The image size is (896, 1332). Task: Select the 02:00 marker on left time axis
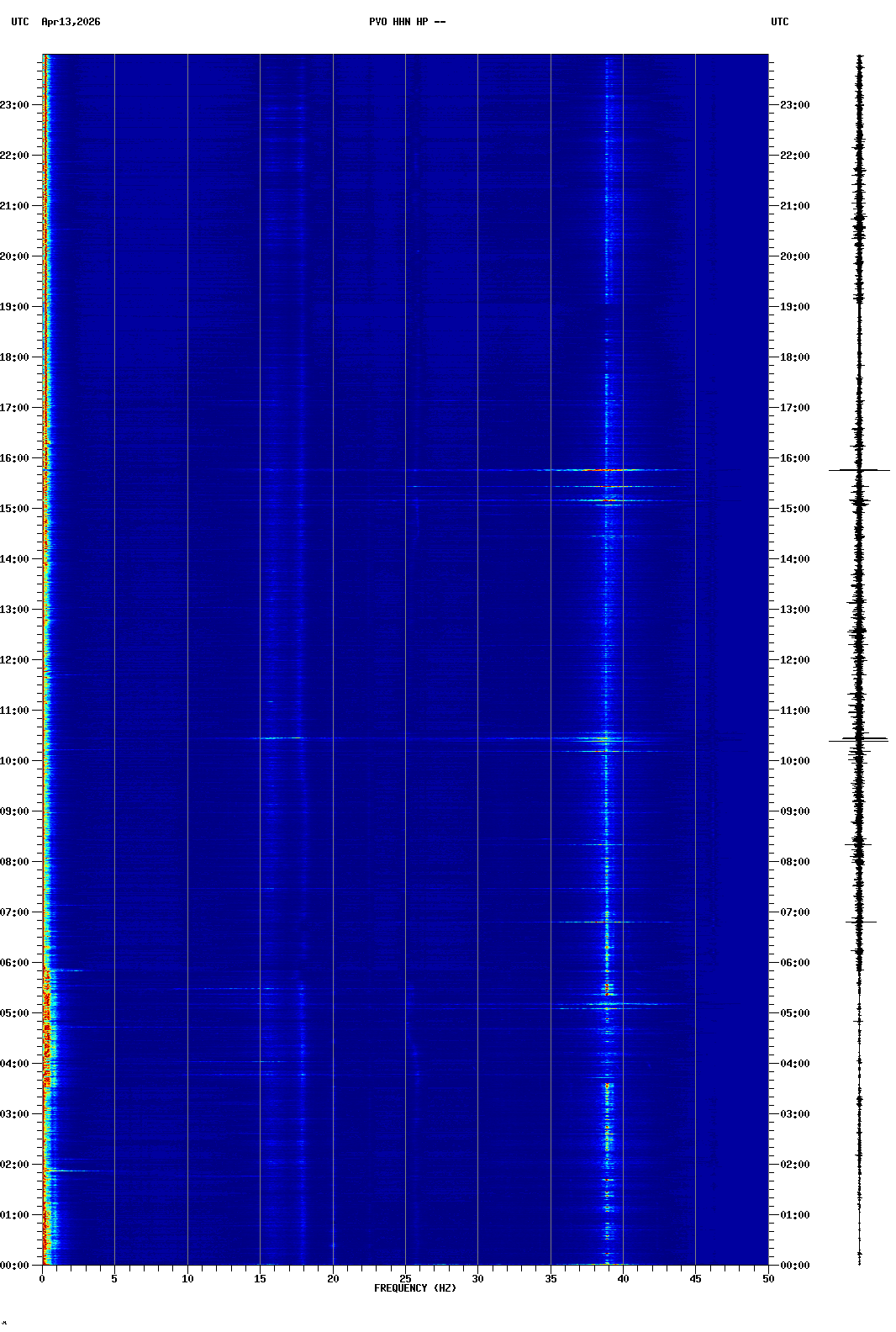click(x=15, y=1165)
